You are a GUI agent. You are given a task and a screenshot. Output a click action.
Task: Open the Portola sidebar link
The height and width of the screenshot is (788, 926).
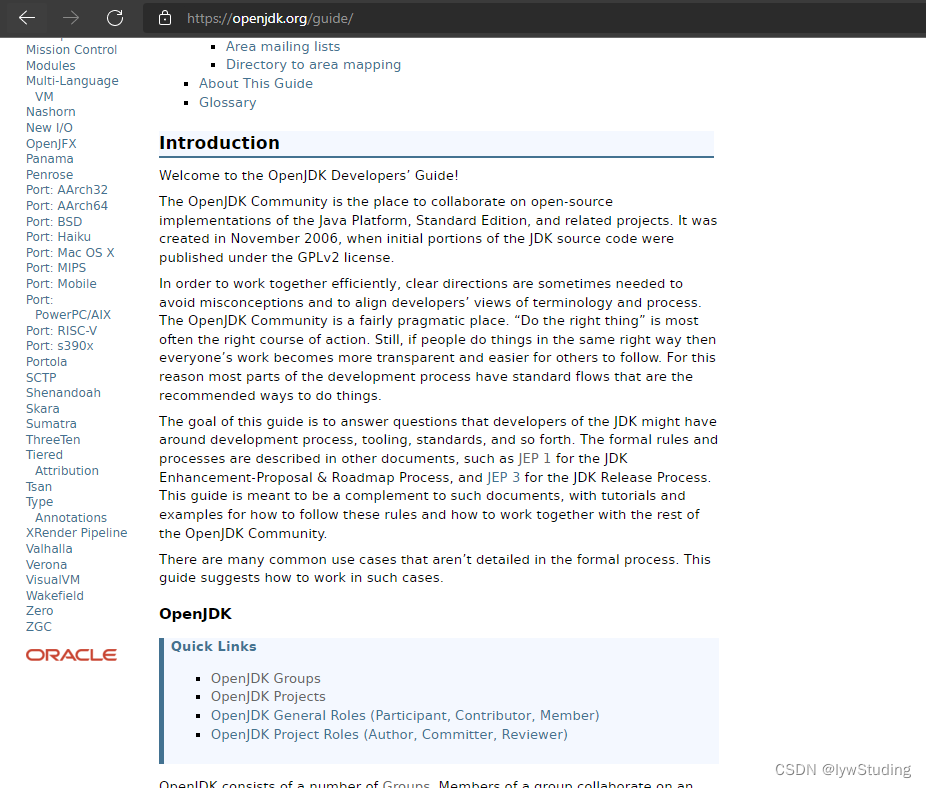[x=47, y=362]
